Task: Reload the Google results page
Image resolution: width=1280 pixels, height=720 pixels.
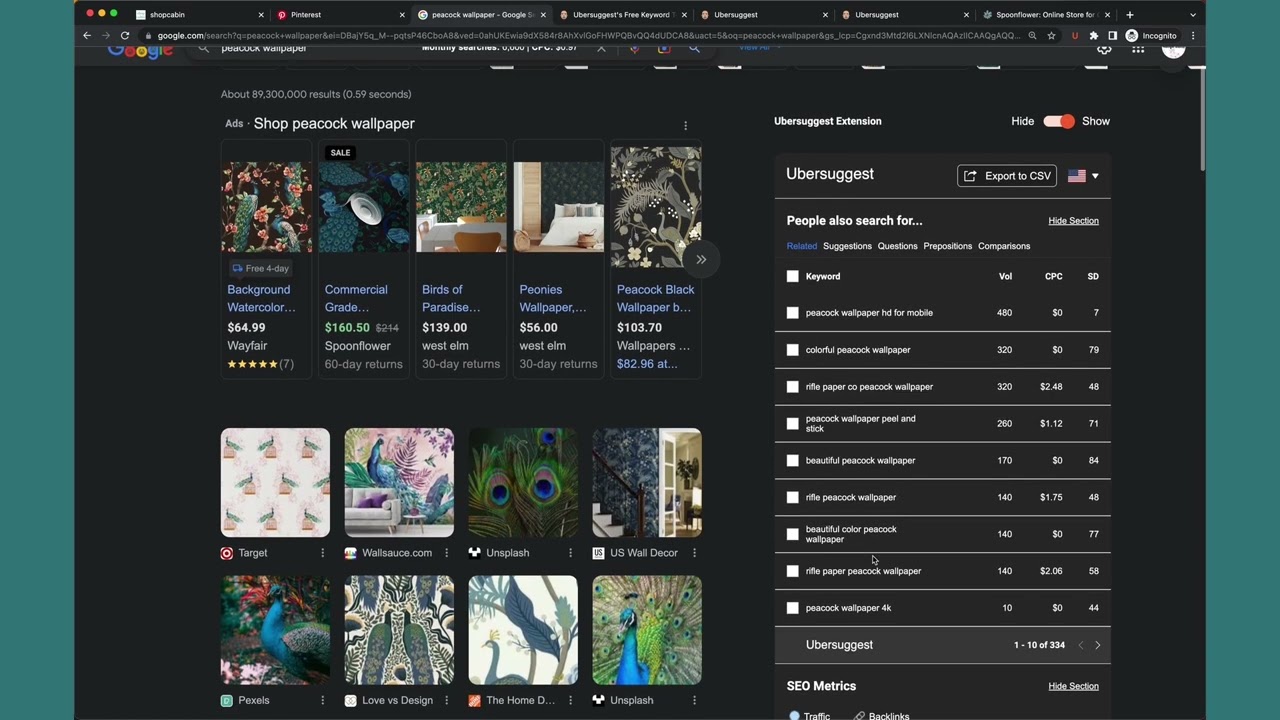Action: click(x=125, y=36)
